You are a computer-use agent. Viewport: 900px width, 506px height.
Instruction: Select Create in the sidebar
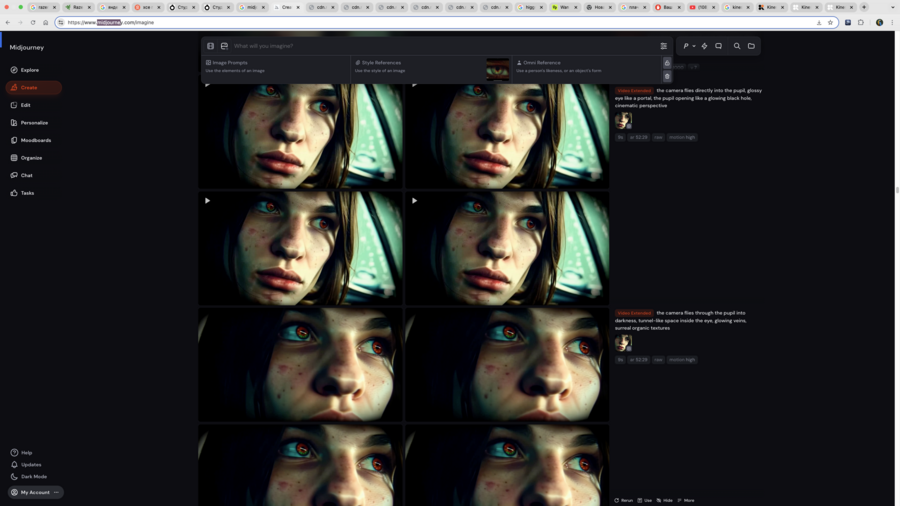tap(33, 88)
